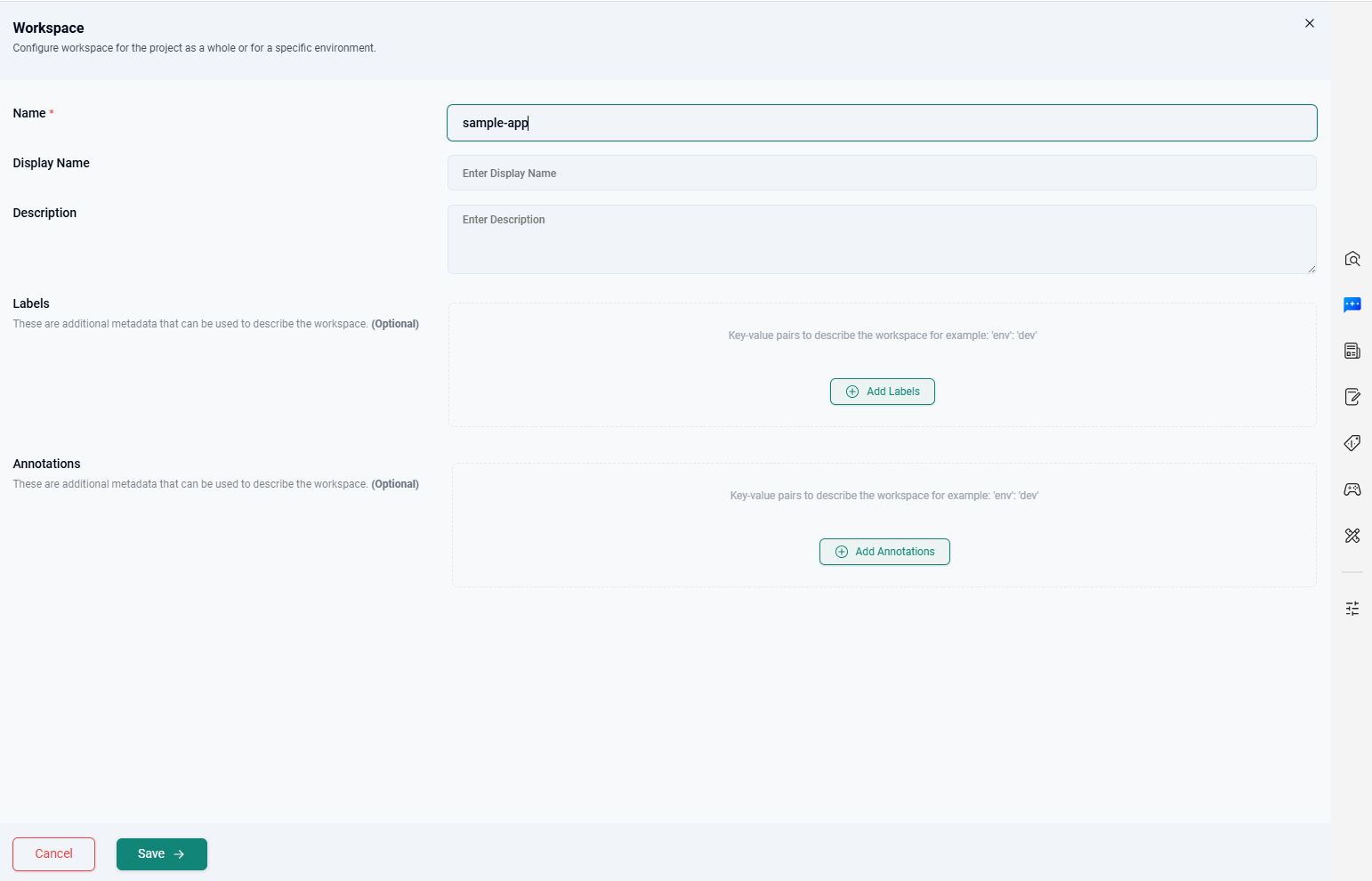Select the highlighted blue chat icon in sidebar

[x=1352, y=304]
